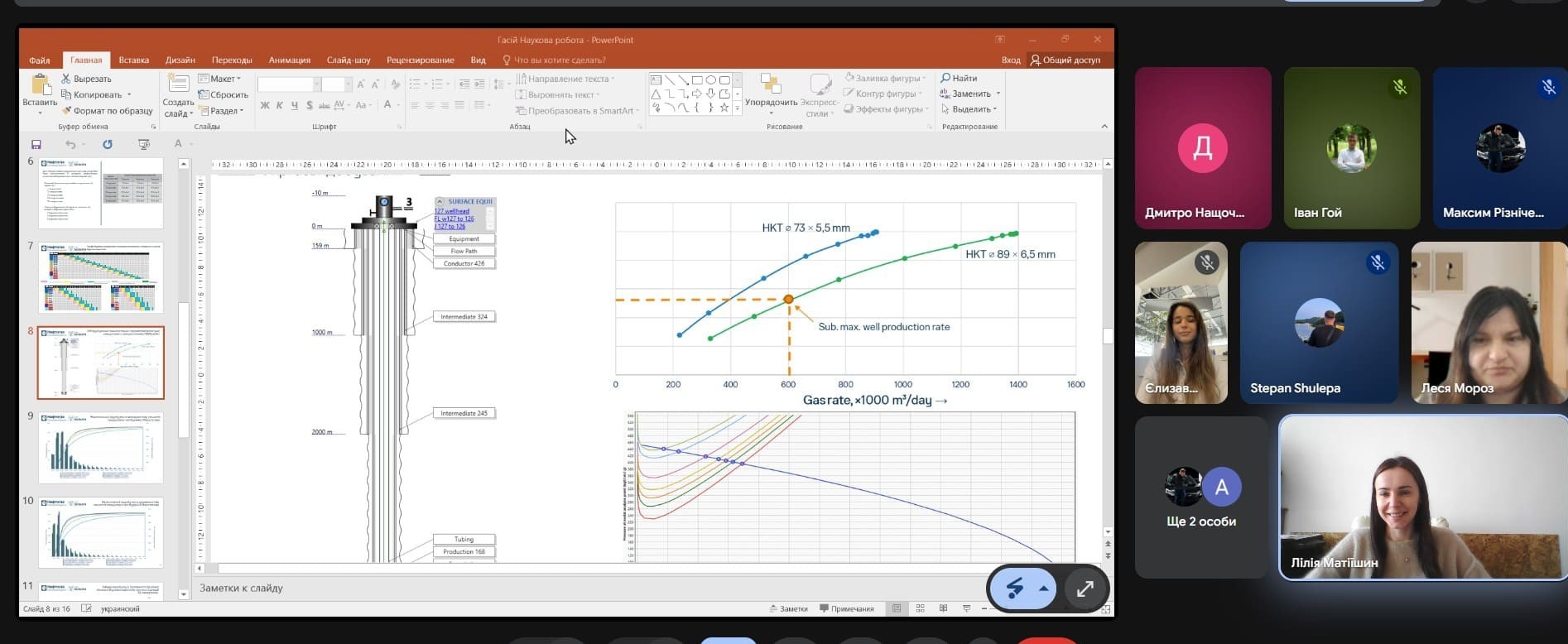Click the Cut (Вырезать) scissors icon
The width and height of the screenshot is (1568, 644).
point(66,79)
